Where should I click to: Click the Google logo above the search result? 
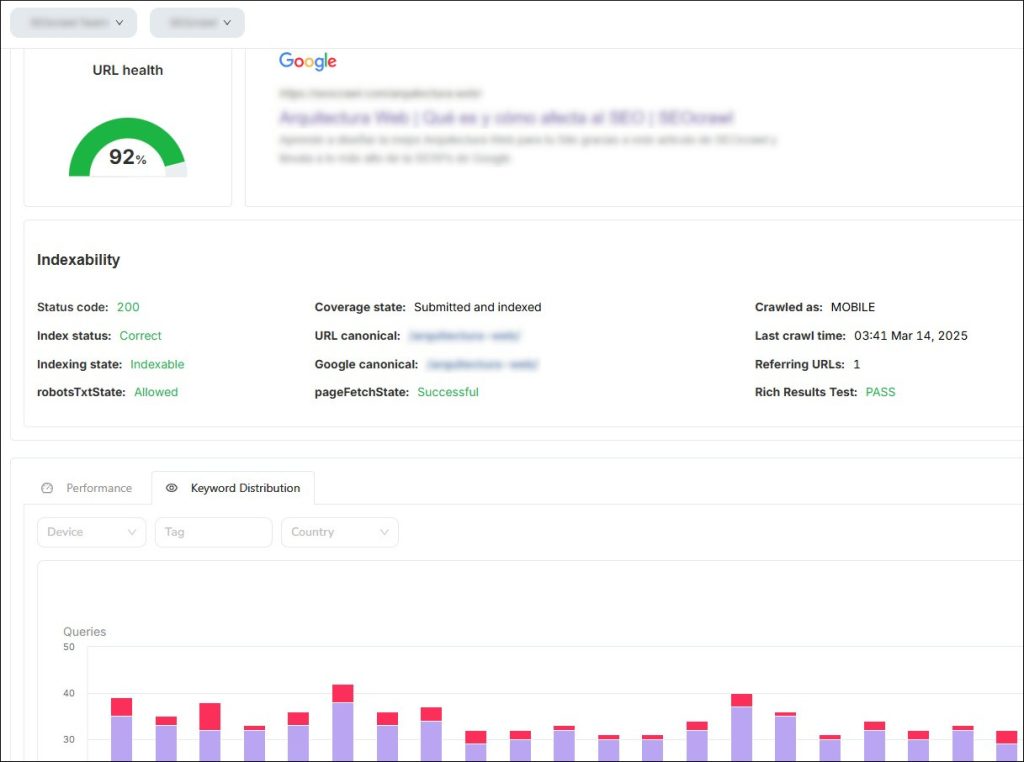(x=306, y=61)
